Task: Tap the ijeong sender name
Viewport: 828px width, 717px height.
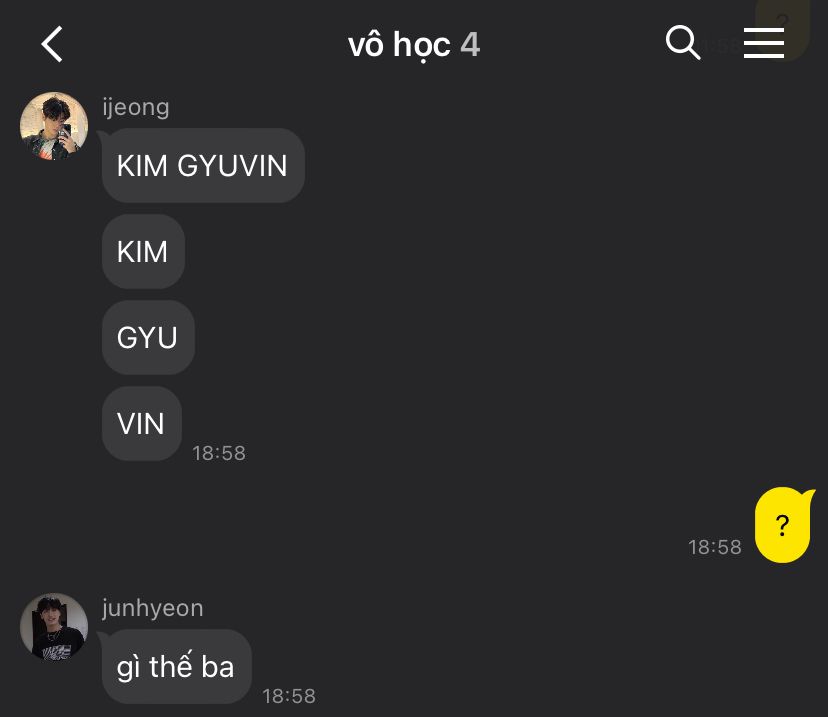Action: coord(136,107)
